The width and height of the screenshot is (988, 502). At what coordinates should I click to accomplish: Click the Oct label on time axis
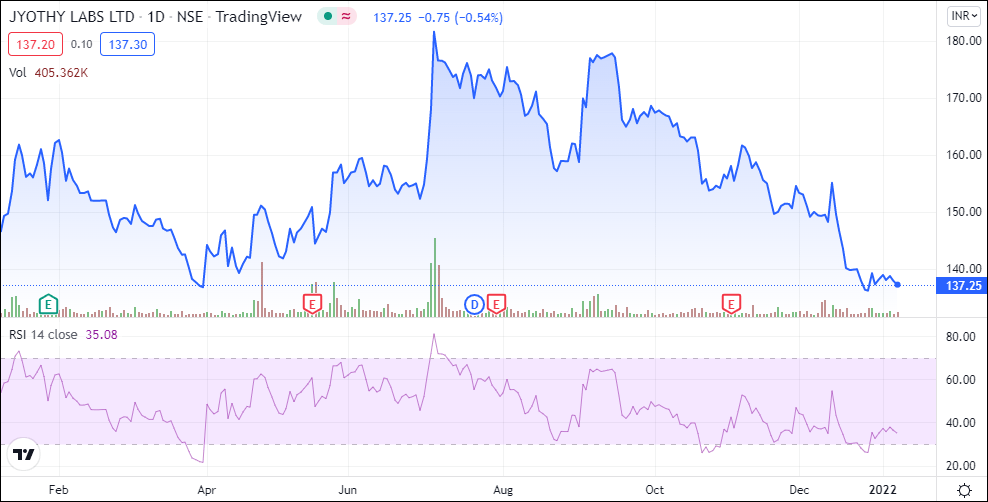coord(655,490)
